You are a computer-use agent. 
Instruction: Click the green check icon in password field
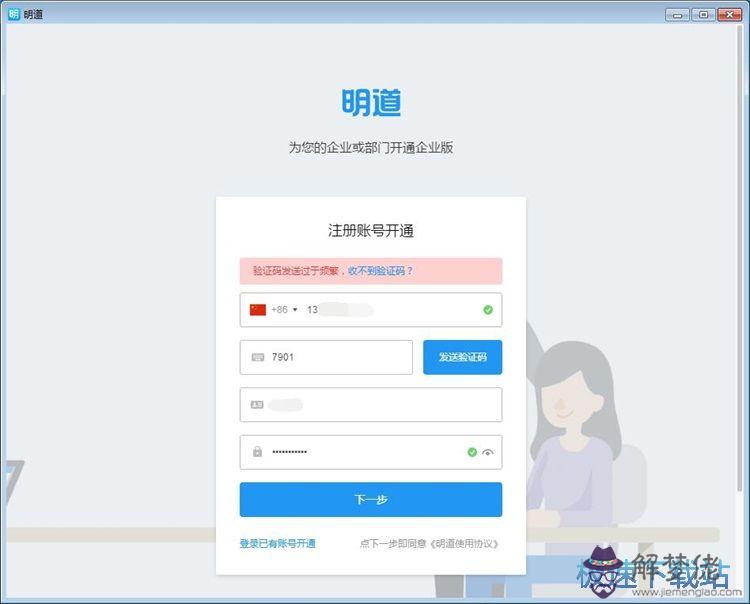pos(472,452)
